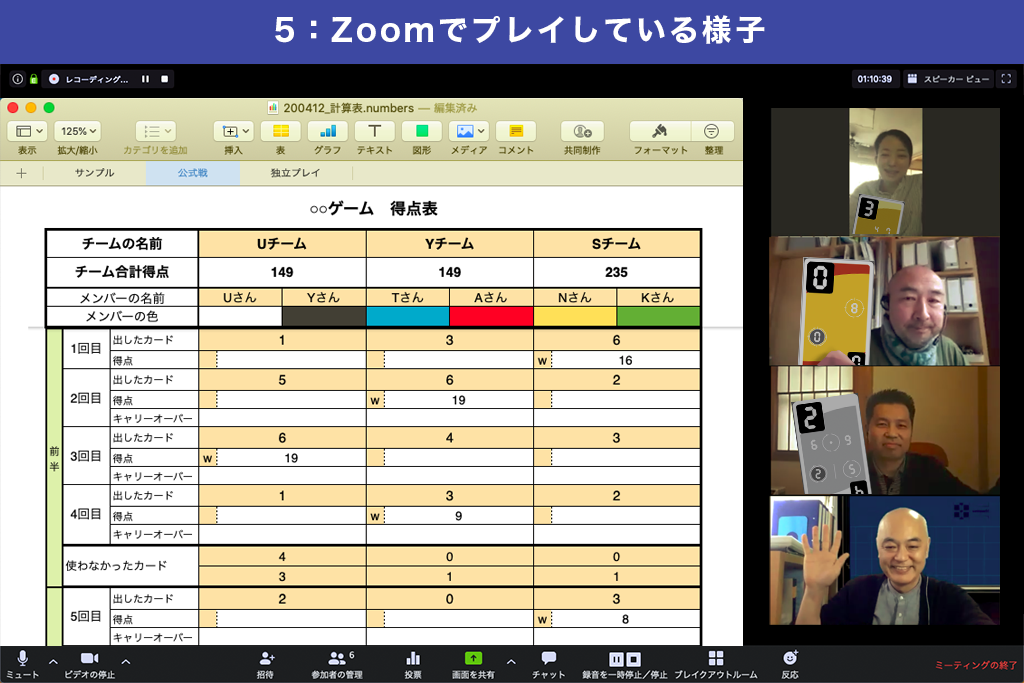Click the ○○ゲーム 得点表 title
1024x683 pixels.
[x=373, y=209]
